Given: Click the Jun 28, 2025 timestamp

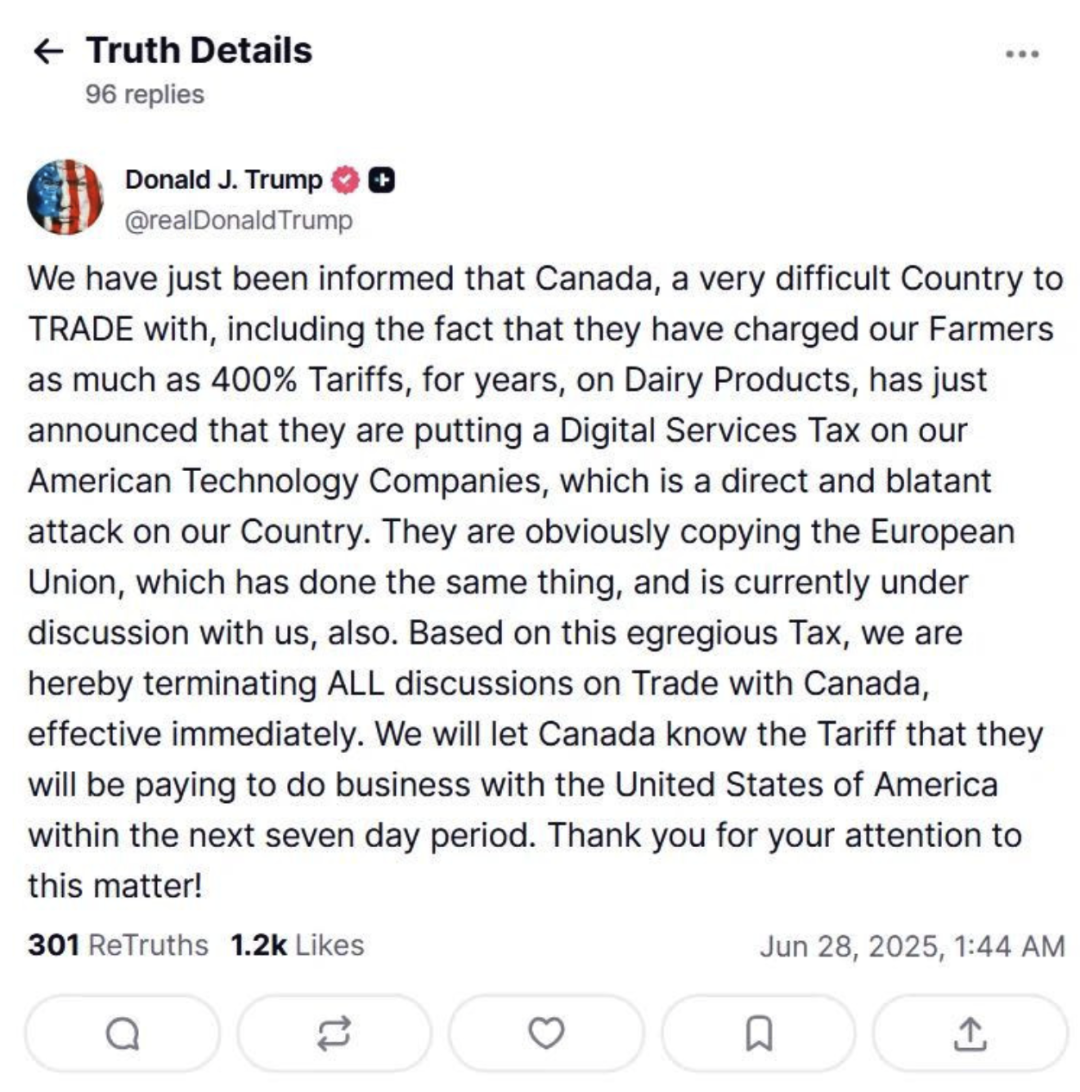Looking at the screenshot, I should coord(912,946).
